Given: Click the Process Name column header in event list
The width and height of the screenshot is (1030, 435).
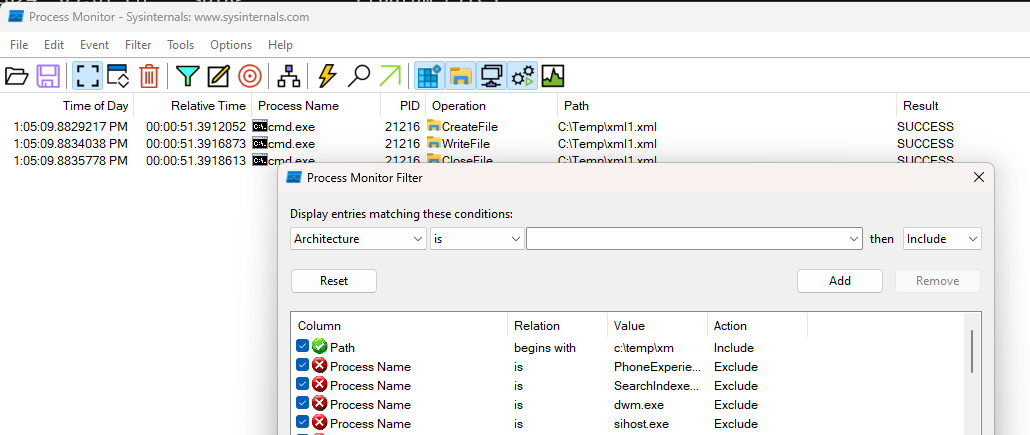Looking at the screenshot, I should pyautogui.click(x=317, y=106).
